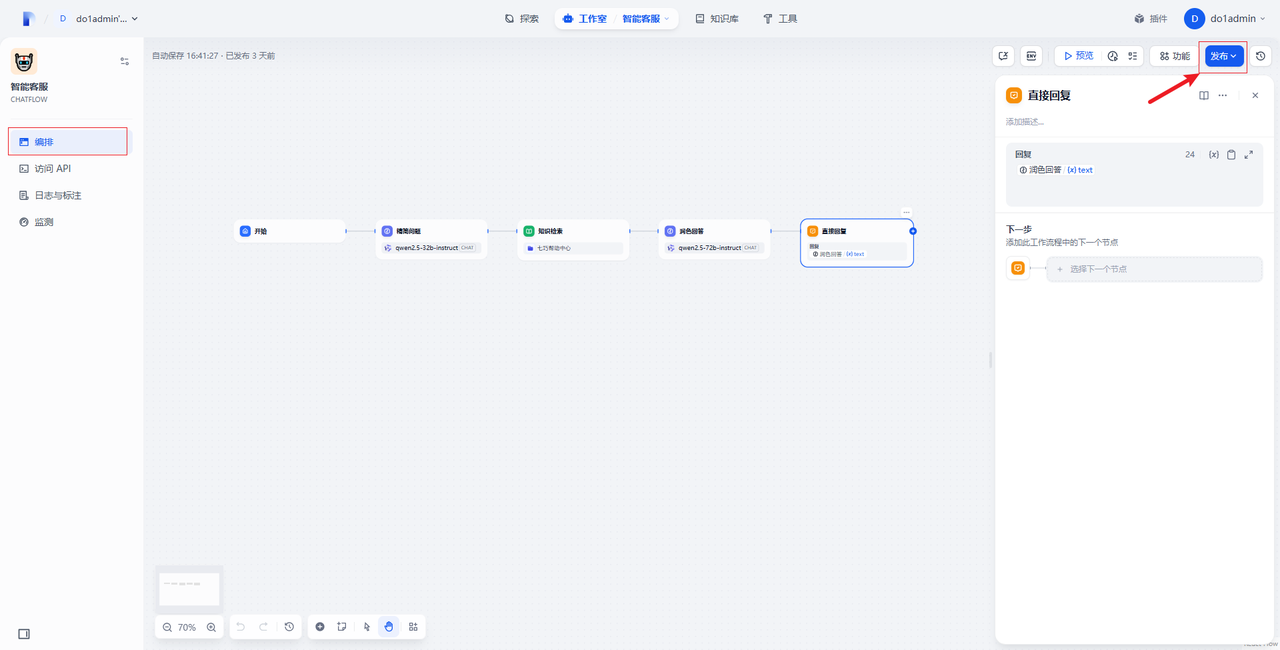Click the zoom in magnifier icon
The image size is (1280, 650).
point(211,627)
